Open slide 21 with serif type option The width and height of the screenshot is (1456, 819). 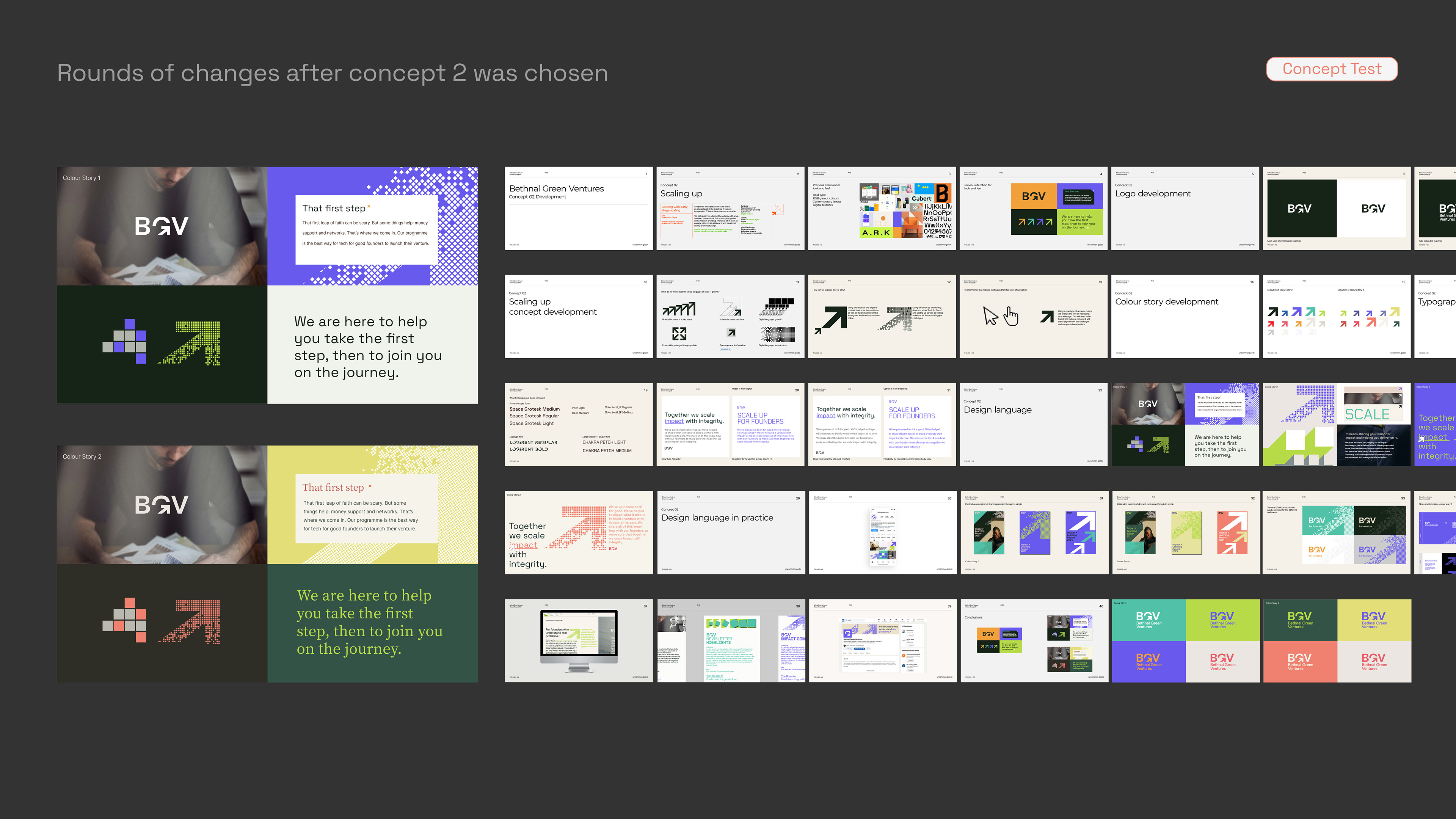[882, 425]
